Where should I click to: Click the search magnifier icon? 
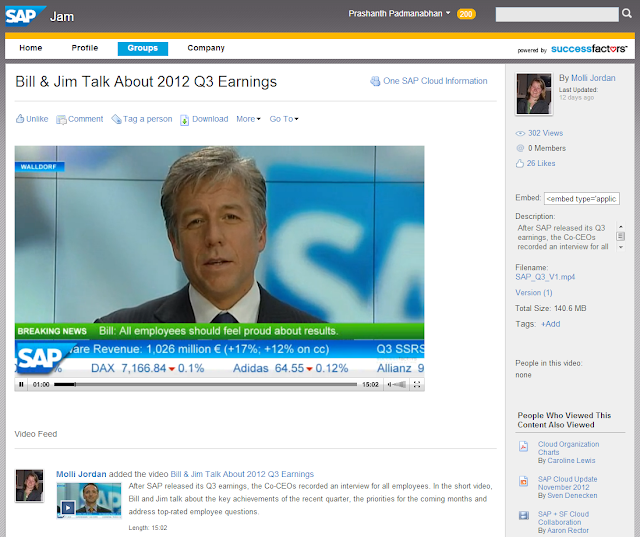(x=627, y=13)
